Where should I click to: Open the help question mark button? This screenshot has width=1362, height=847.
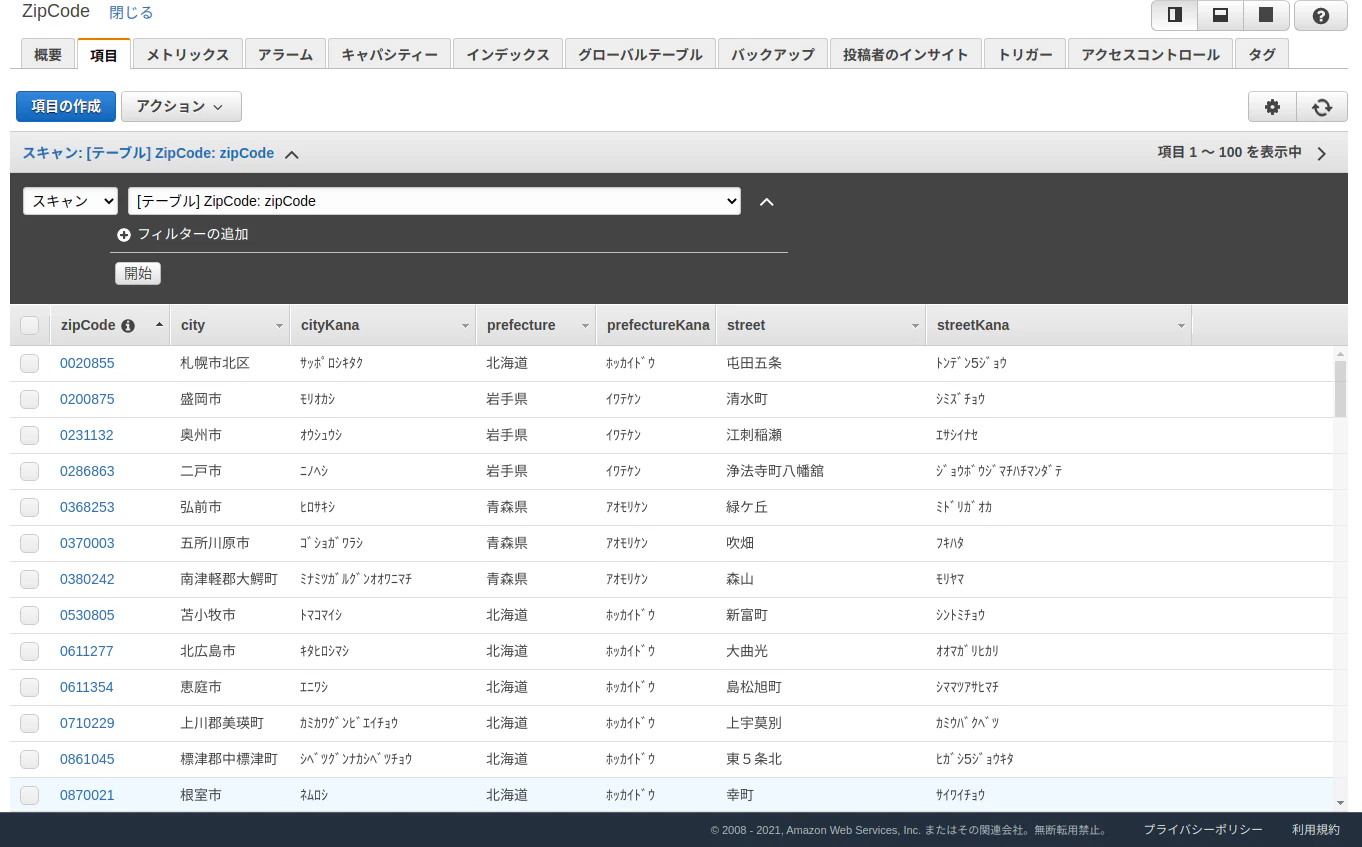(x=1320, y=15)
